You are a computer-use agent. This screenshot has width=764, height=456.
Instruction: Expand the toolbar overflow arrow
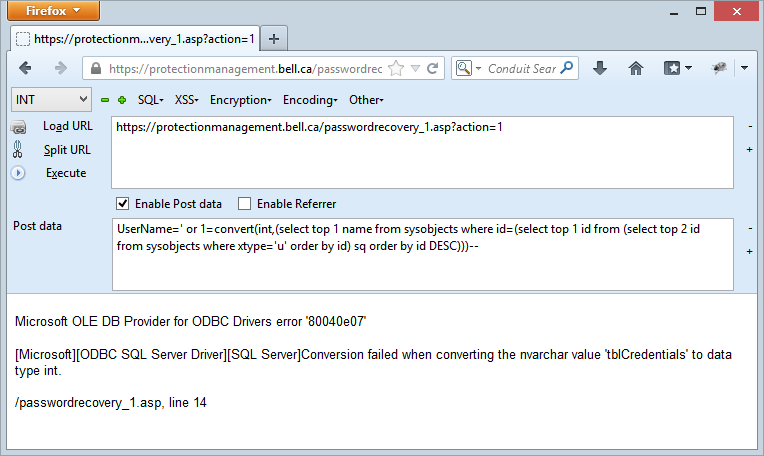(745, 68)
